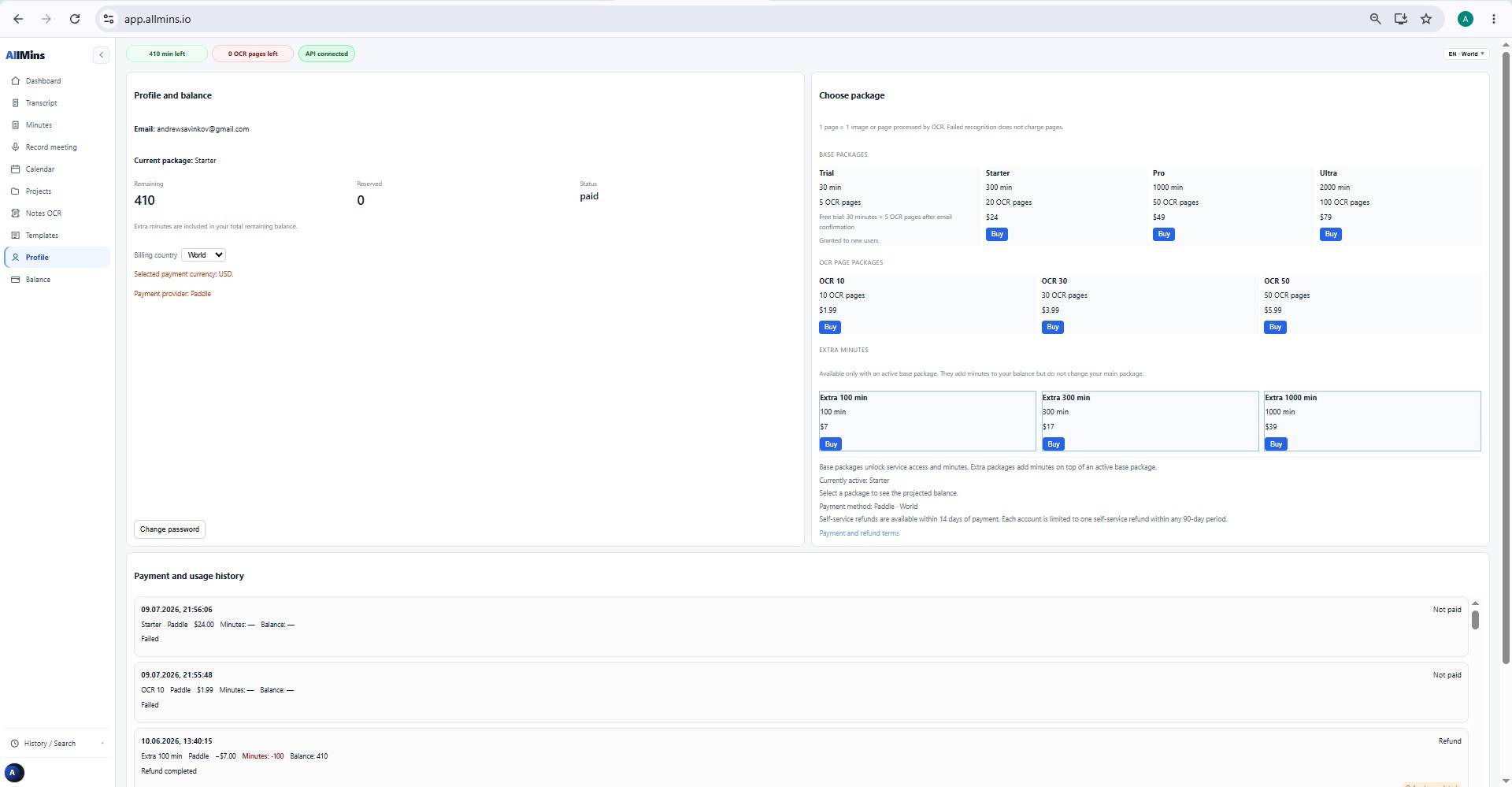Click the payment history scrollbar thumb

pyautogui.click(x=1475, y=620)
